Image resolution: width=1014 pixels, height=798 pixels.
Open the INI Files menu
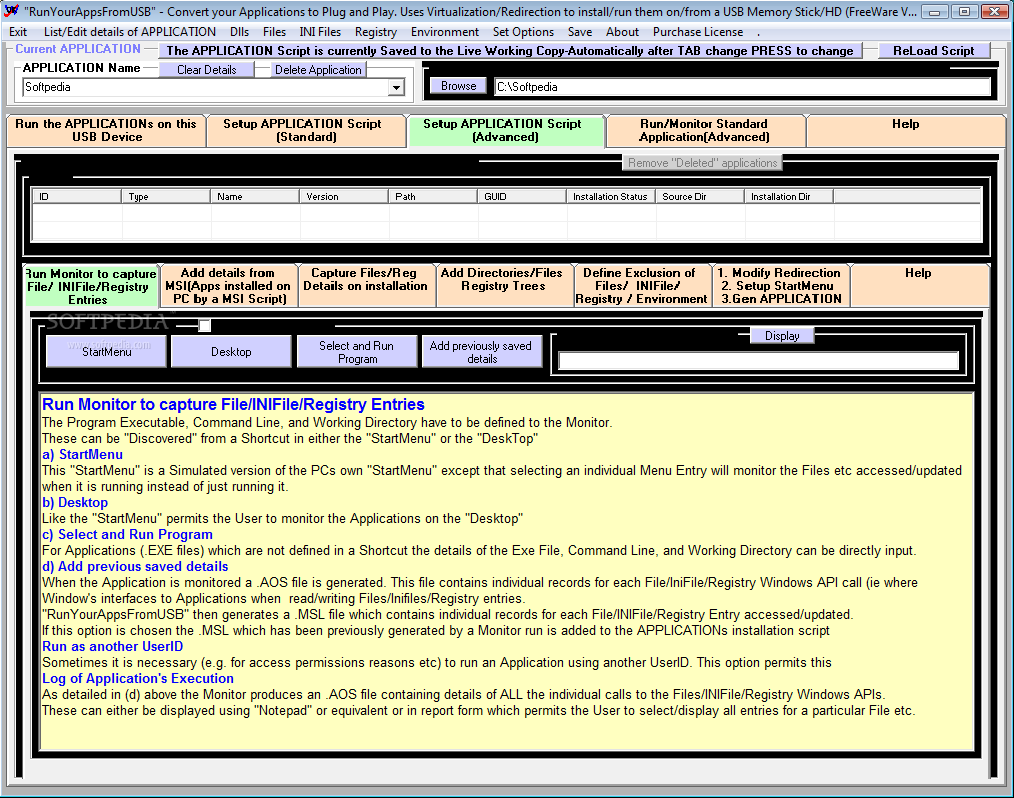(x=320, y=32)
